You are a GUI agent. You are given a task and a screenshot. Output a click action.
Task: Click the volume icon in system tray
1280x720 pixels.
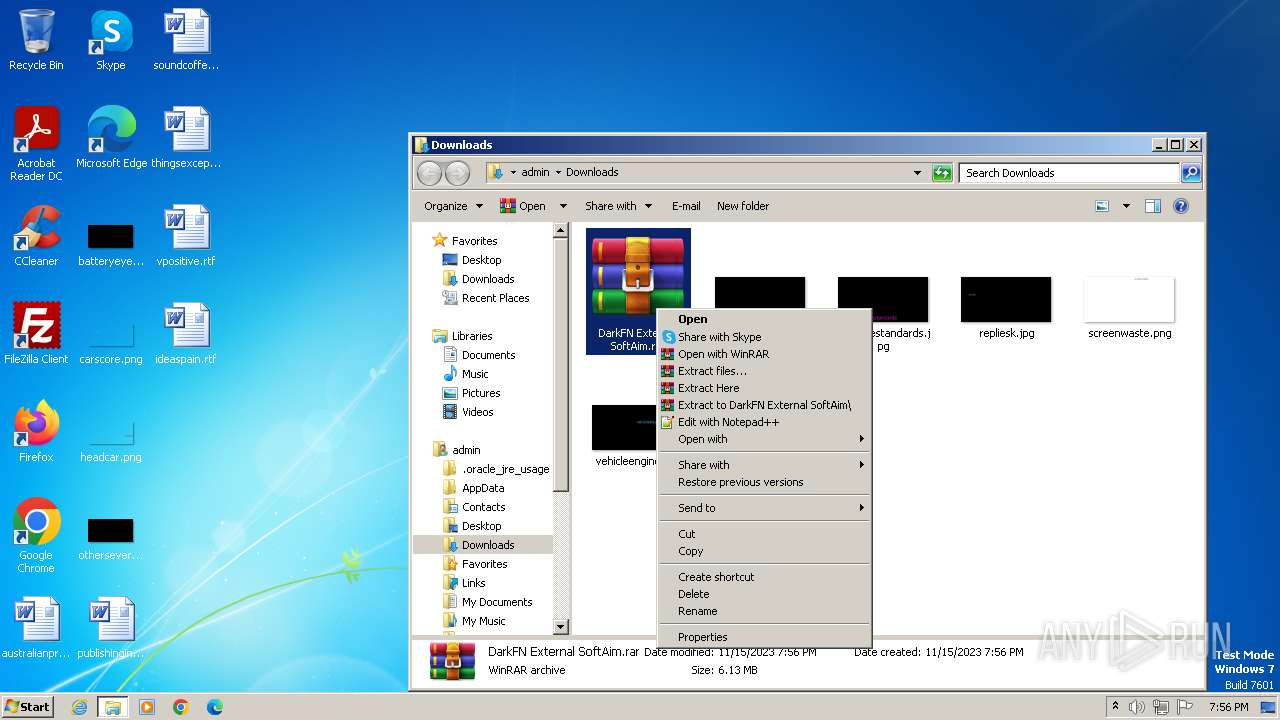[1137, 707]
